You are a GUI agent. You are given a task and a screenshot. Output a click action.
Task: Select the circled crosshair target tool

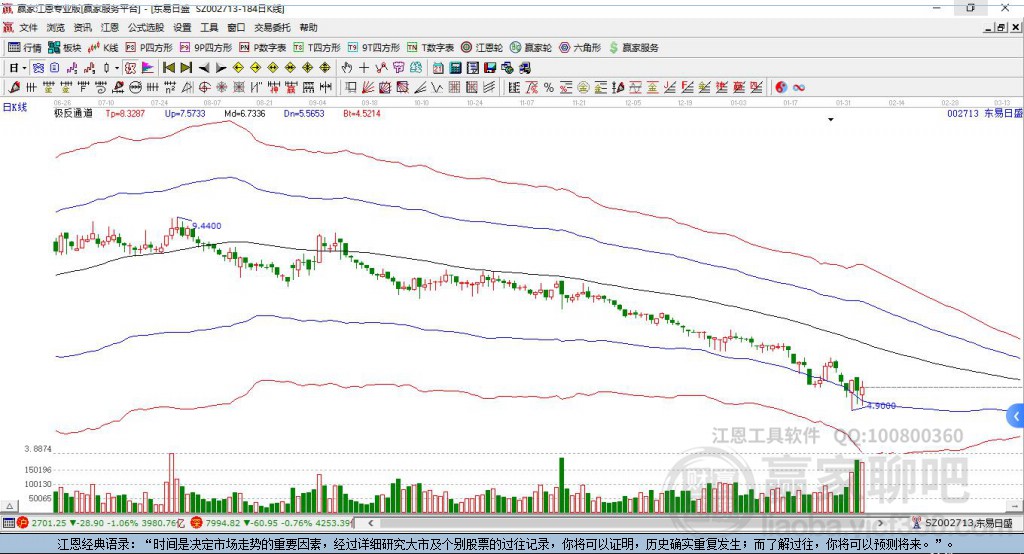(204, 88)
